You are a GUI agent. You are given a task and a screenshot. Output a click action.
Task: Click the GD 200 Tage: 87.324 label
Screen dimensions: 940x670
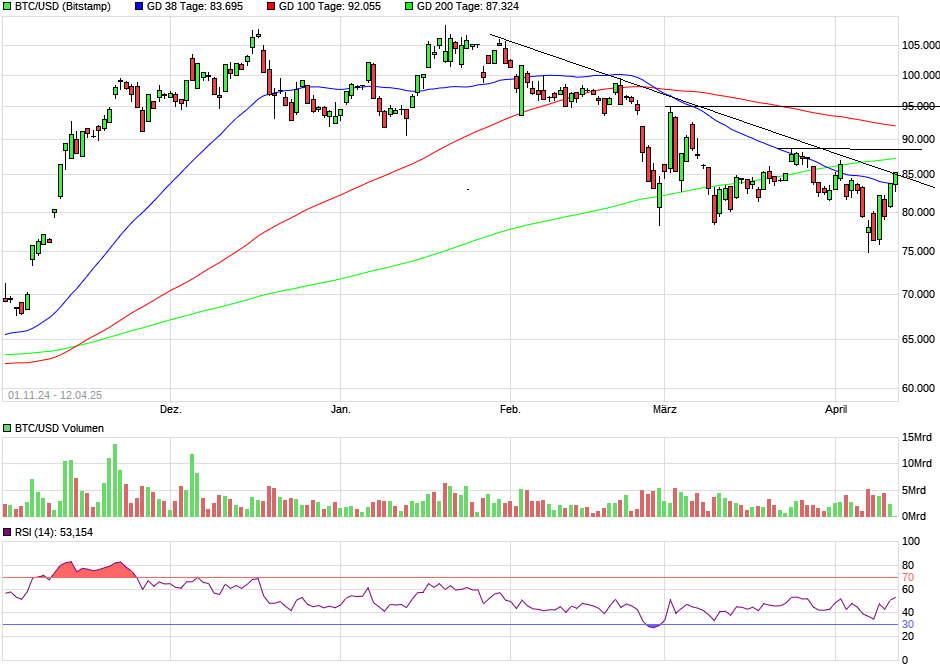pos(468,7)
